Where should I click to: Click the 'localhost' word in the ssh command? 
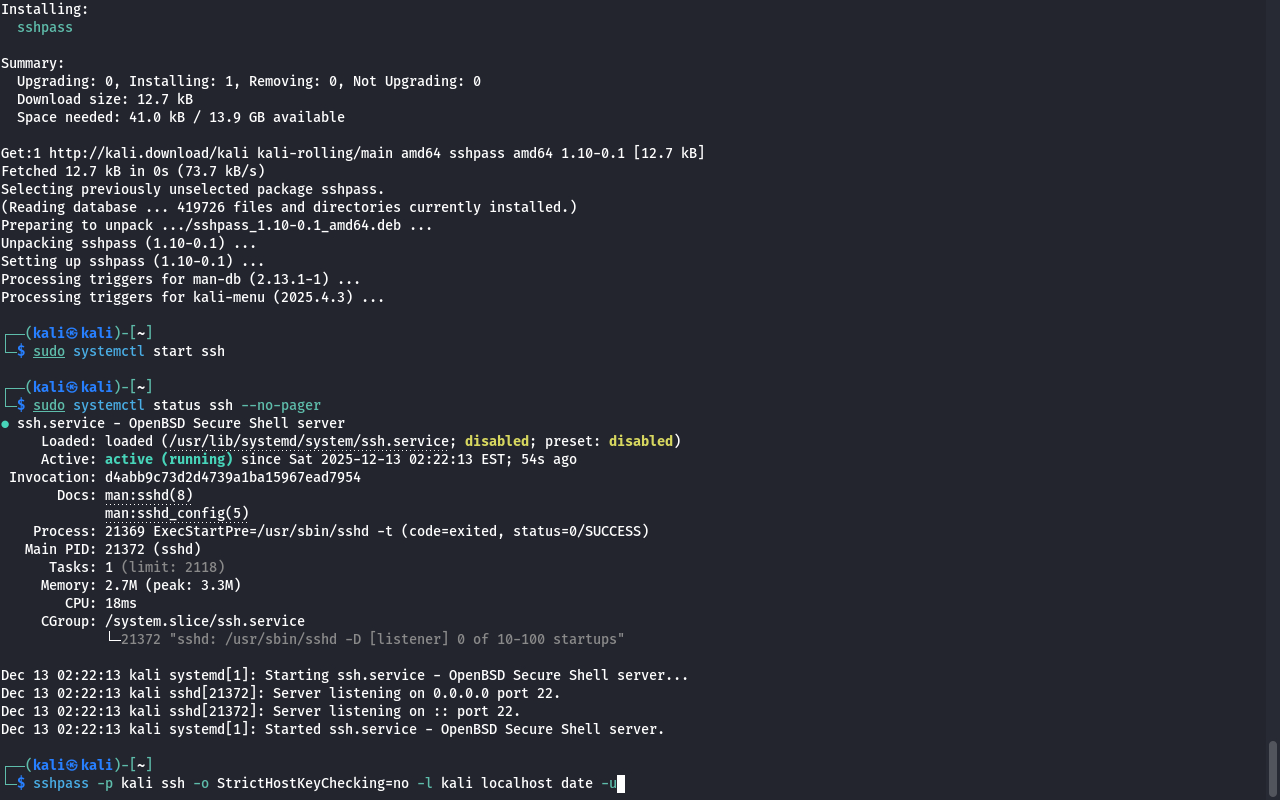pos(517,783)
